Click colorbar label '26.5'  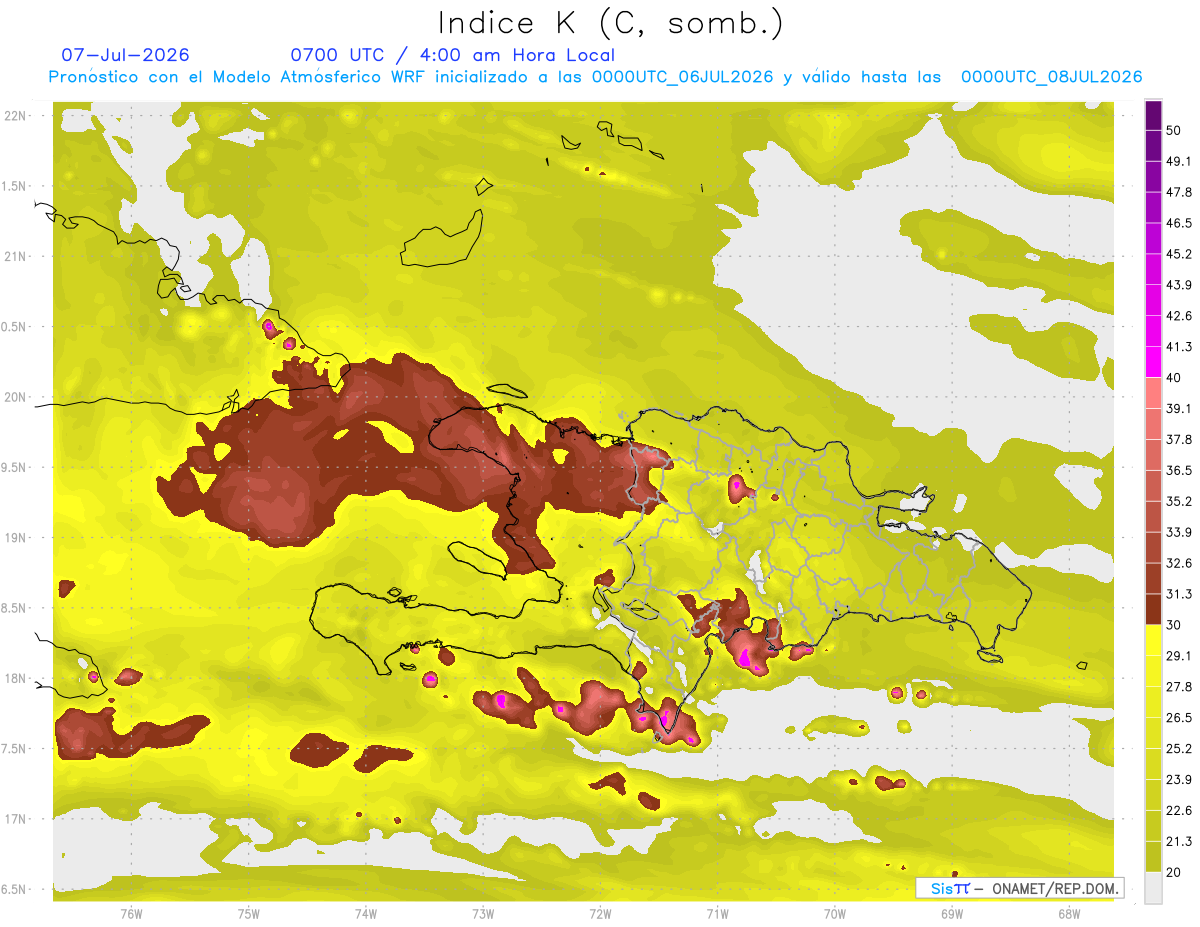tap(1179, 718)
